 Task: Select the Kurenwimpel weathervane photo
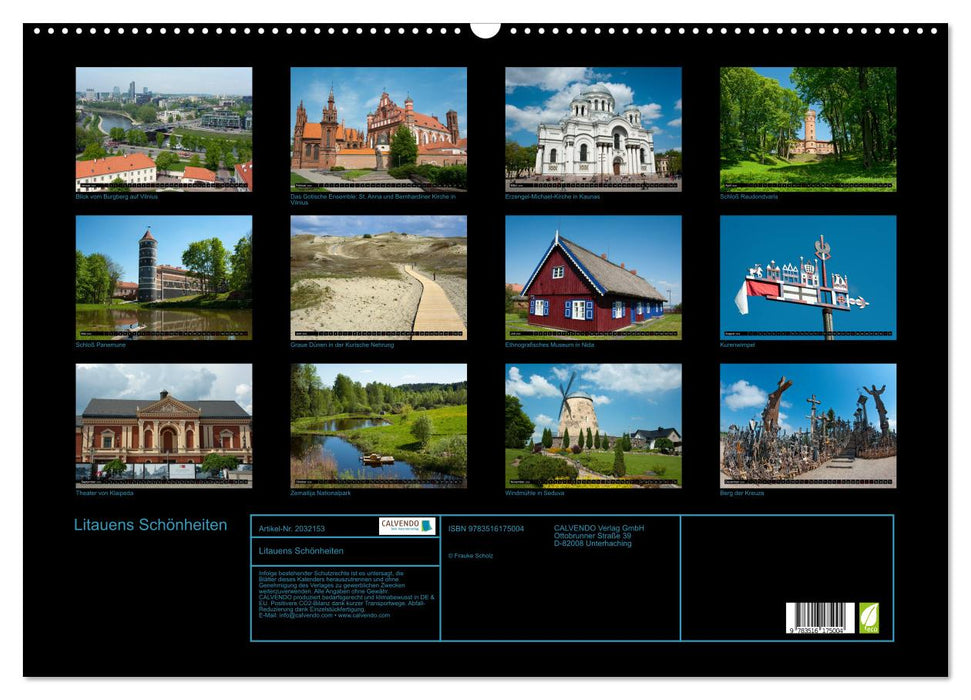(808, 277)
